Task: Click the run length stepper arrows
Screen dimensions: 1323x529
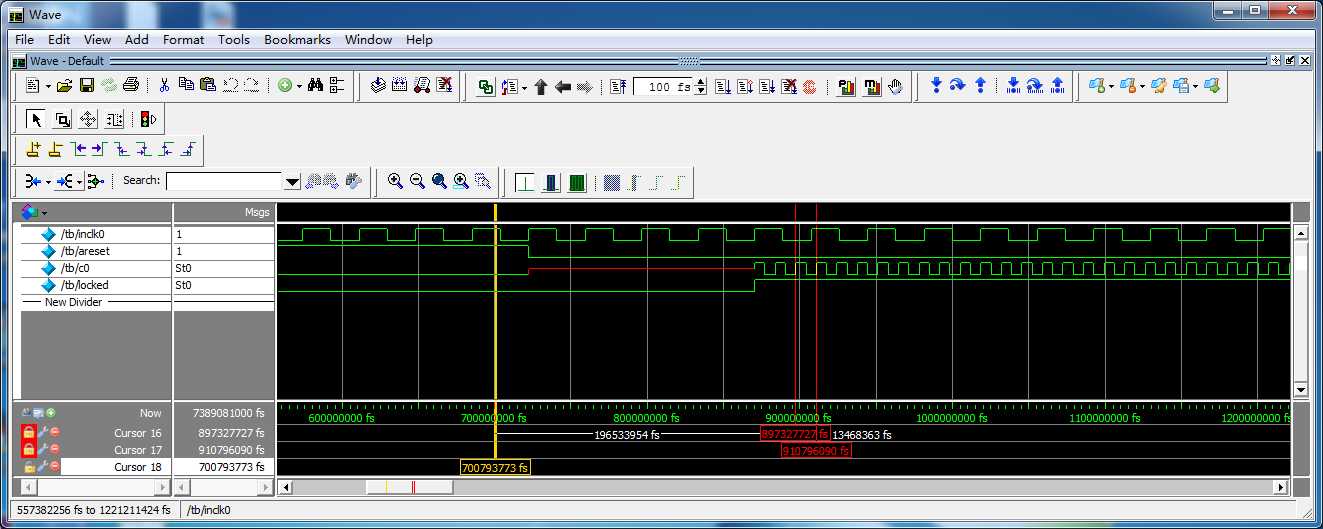Action: pos(700,87)
